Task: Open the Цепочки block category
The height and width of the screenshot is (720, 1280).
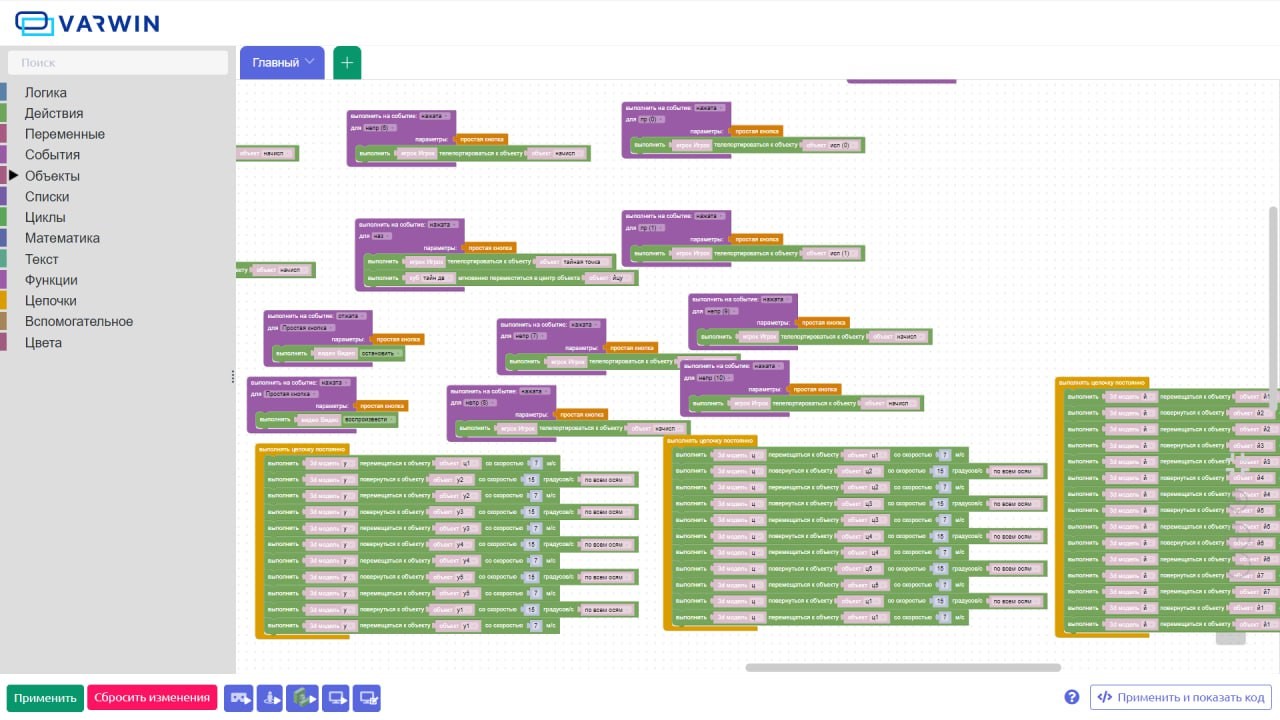Action: 50,301
